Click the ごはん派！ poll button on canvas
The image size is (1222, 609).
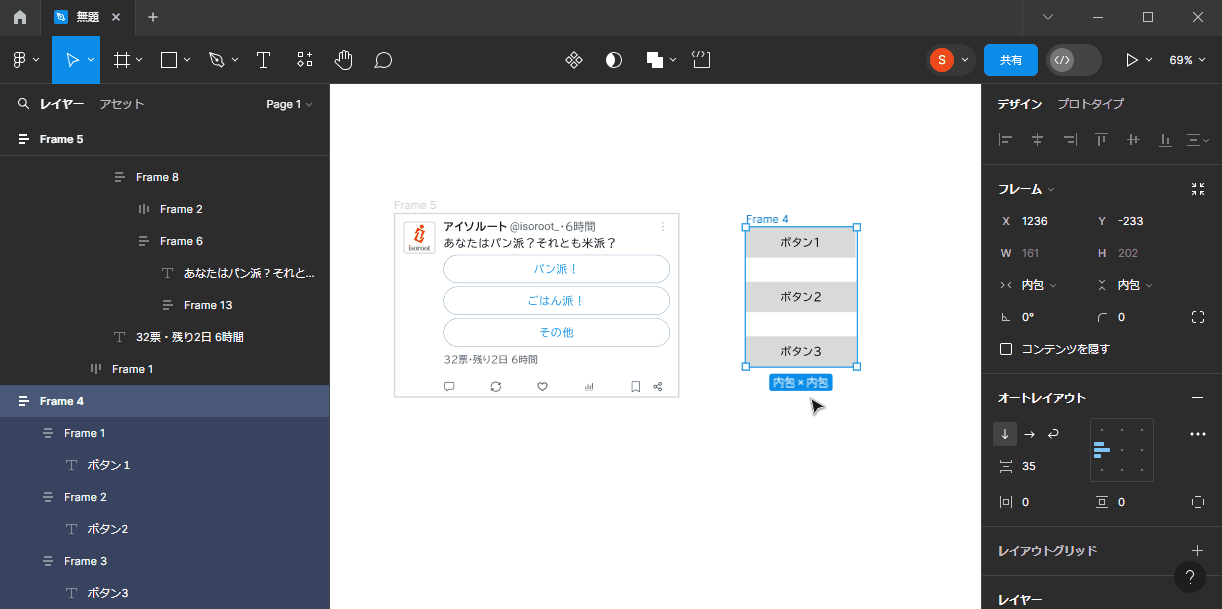tap(556, 301)
